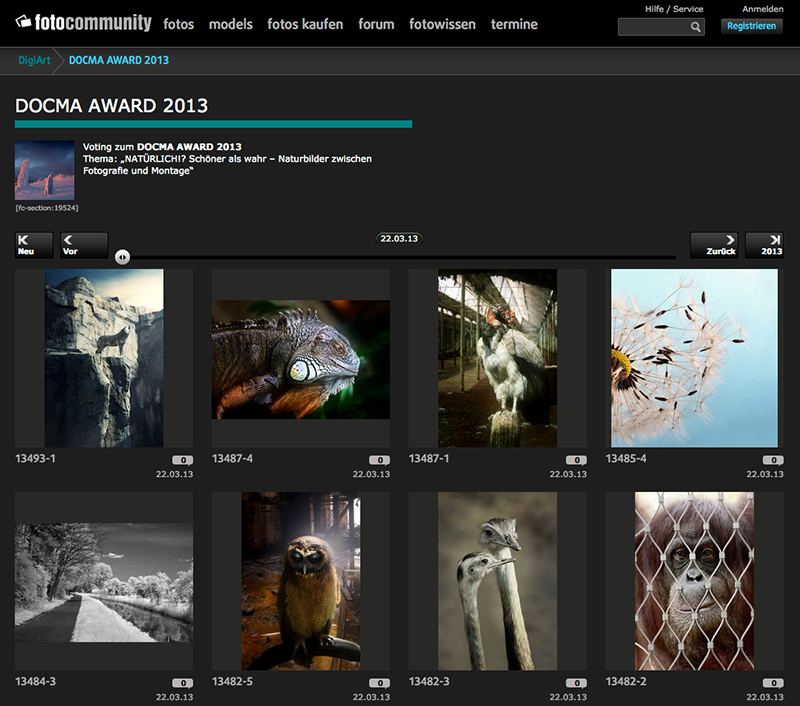Click the title 13482-2
This screenshot has width=800, height=706.
pos(626,681)
